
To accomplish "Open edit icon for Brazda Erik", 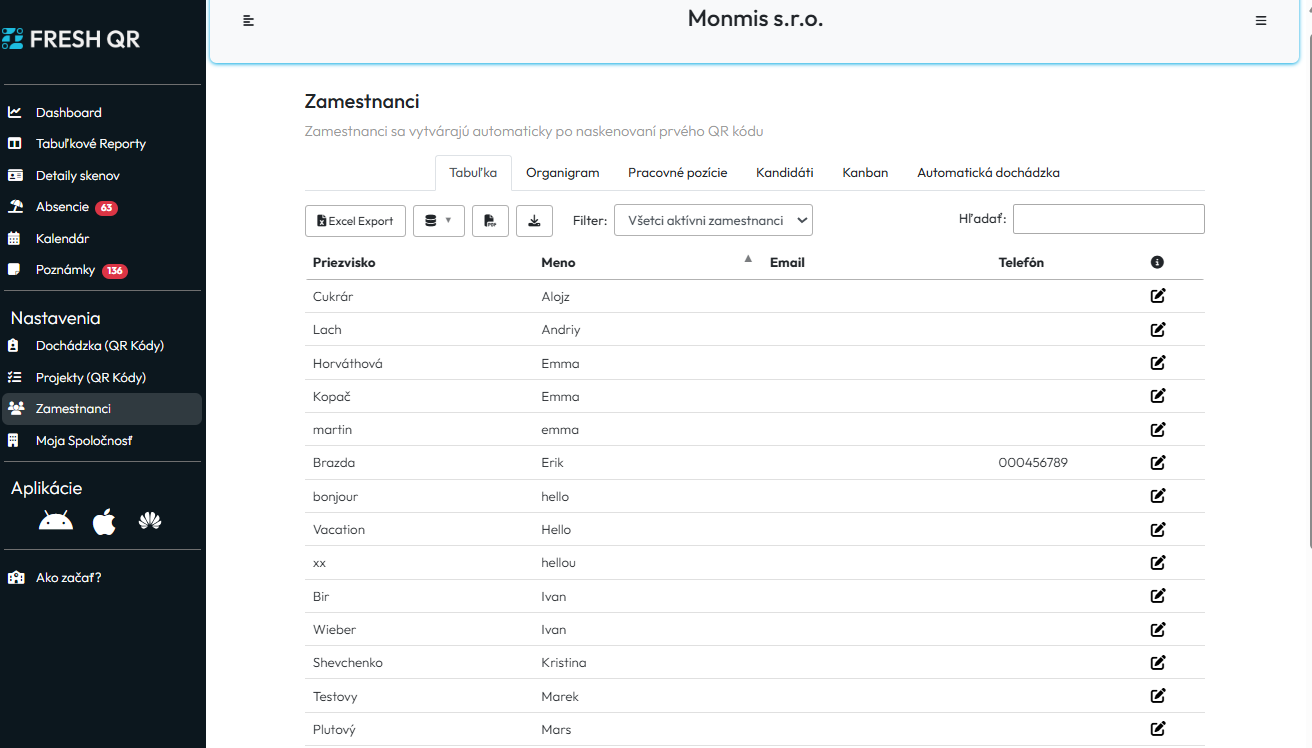I will pyautogui.click(x=1158, y=462).
